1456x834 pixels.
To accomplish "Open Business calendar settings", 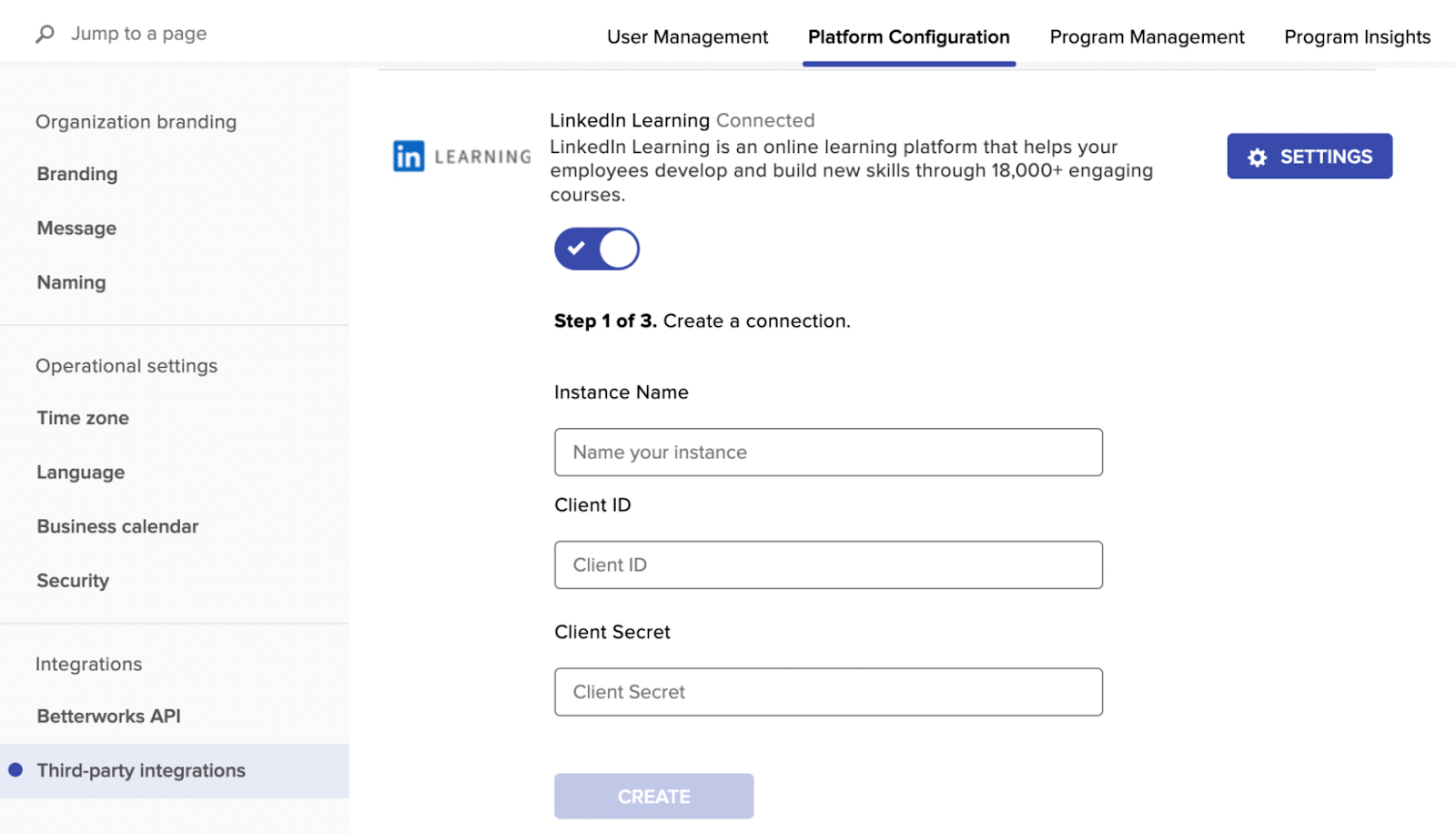I will 117,526.
